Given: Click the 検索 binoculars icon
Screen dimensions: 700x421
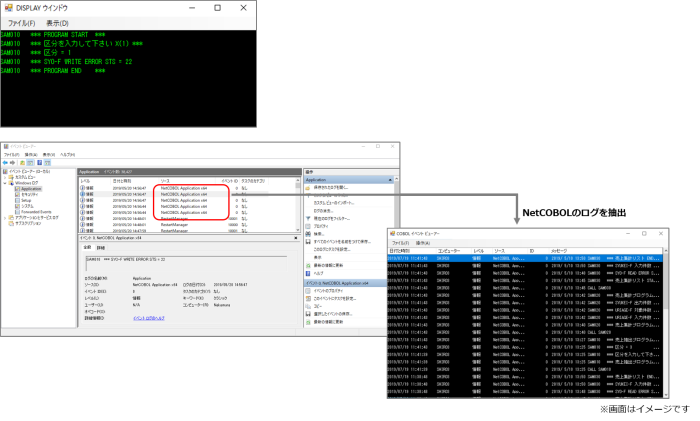Looking at the screenshot, I should (308, 233).
